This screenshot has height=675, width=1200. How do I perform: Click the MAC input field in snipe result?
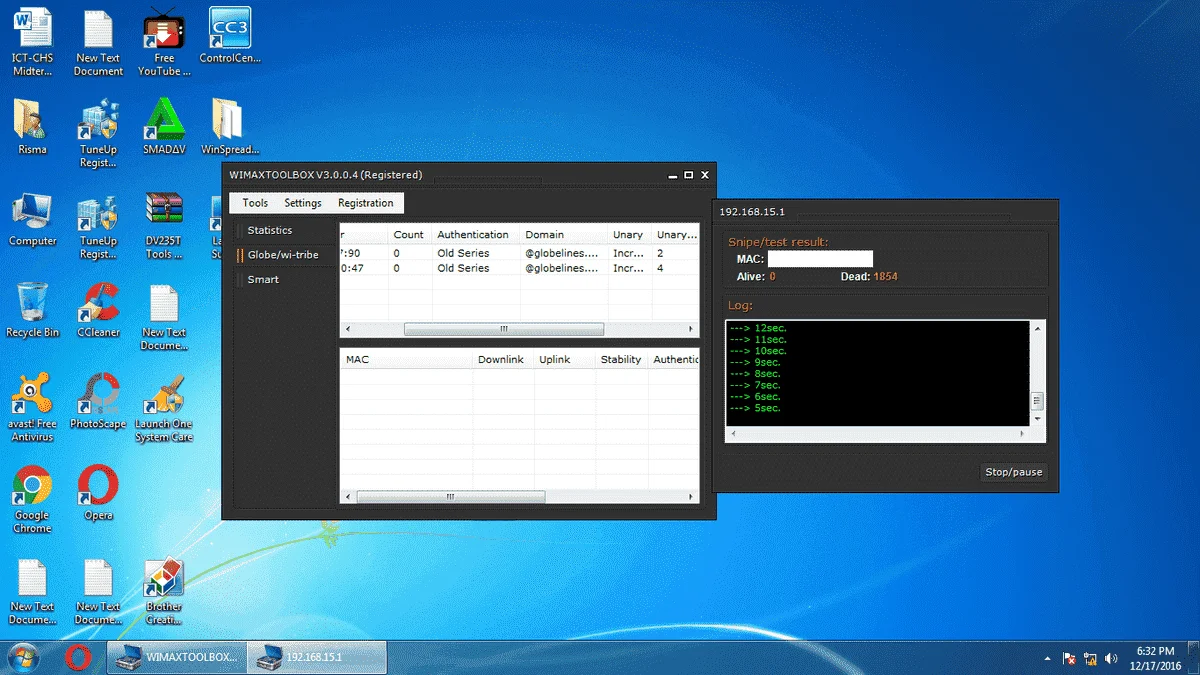(x=820, y=259)
